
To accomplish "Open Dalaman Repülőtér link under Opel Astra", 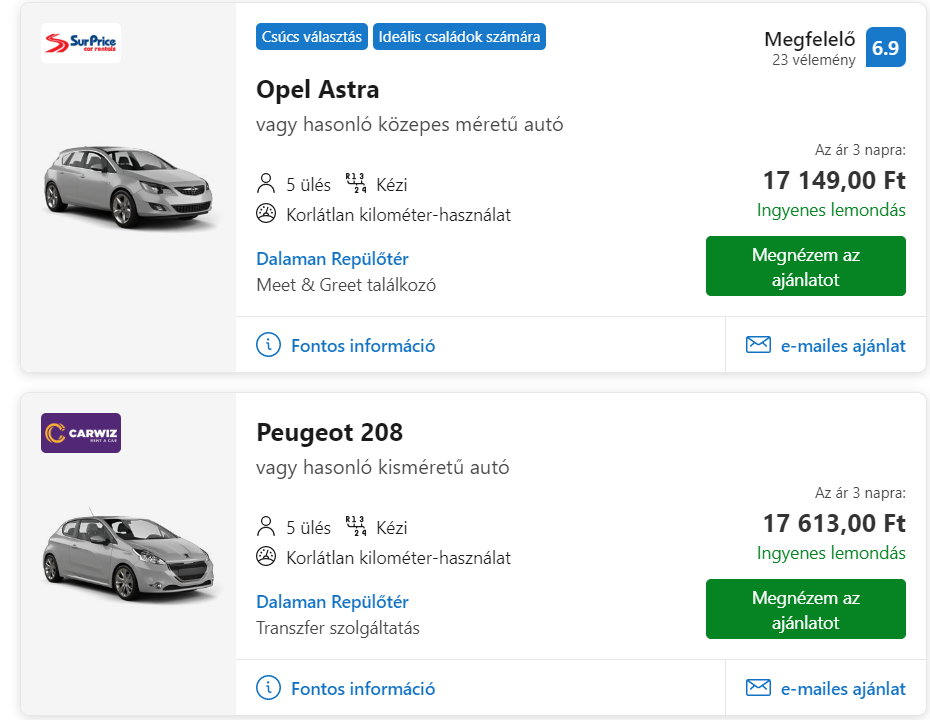I will point(332,259).
